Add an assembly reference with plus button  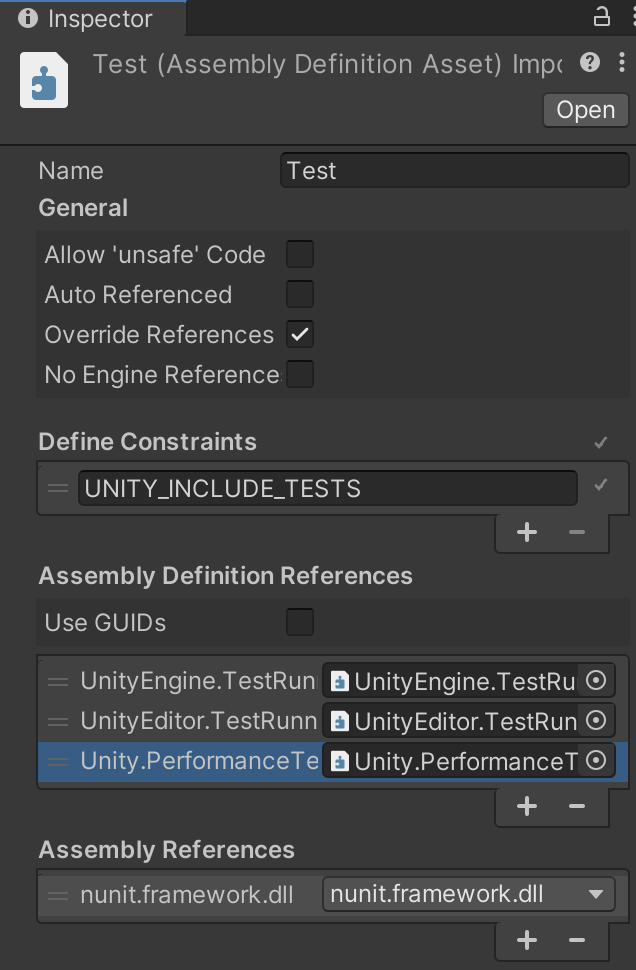[526, 939]
